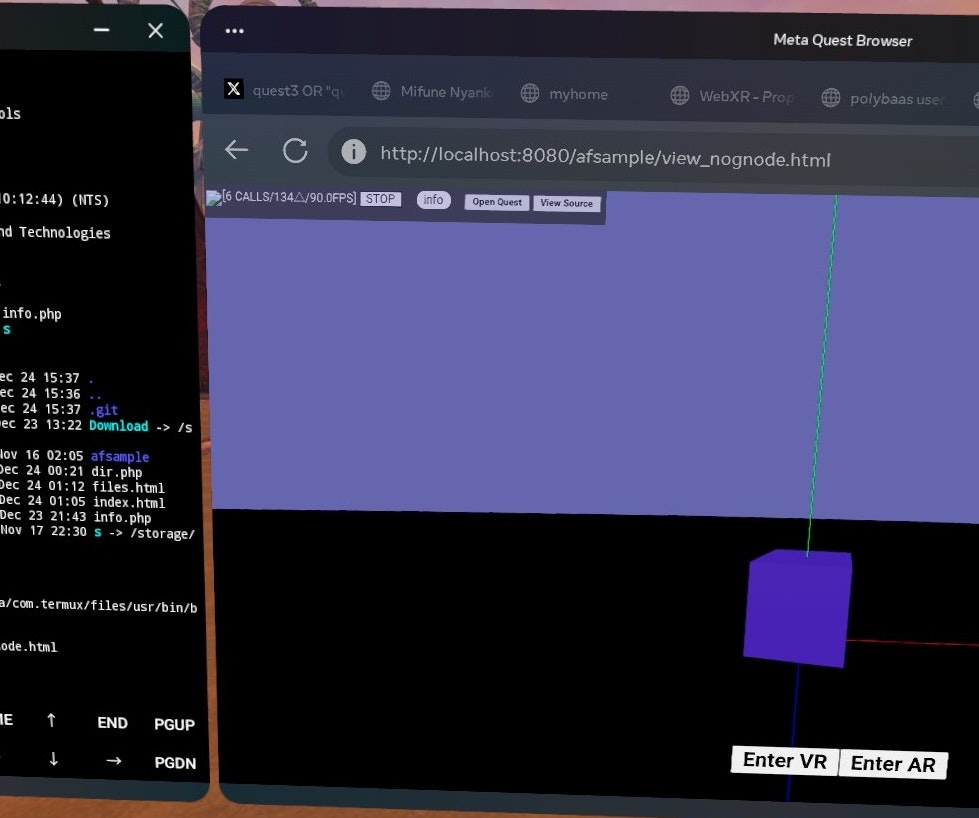Tap the up arrow key in Termux

pyautogui.click(x=51, y=721)
